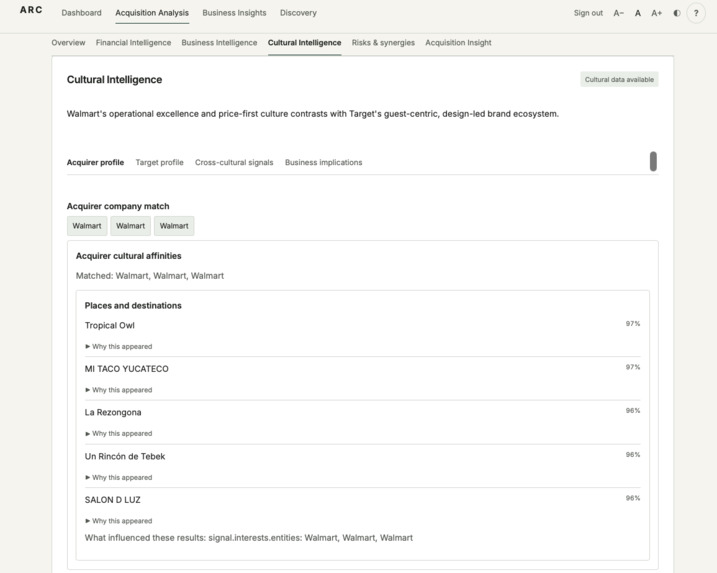Viewport: 717px width, 573px height.
Task: Select the Acquirer profile sub-tab
Action: pyautogui.click(x=95, y=162)
